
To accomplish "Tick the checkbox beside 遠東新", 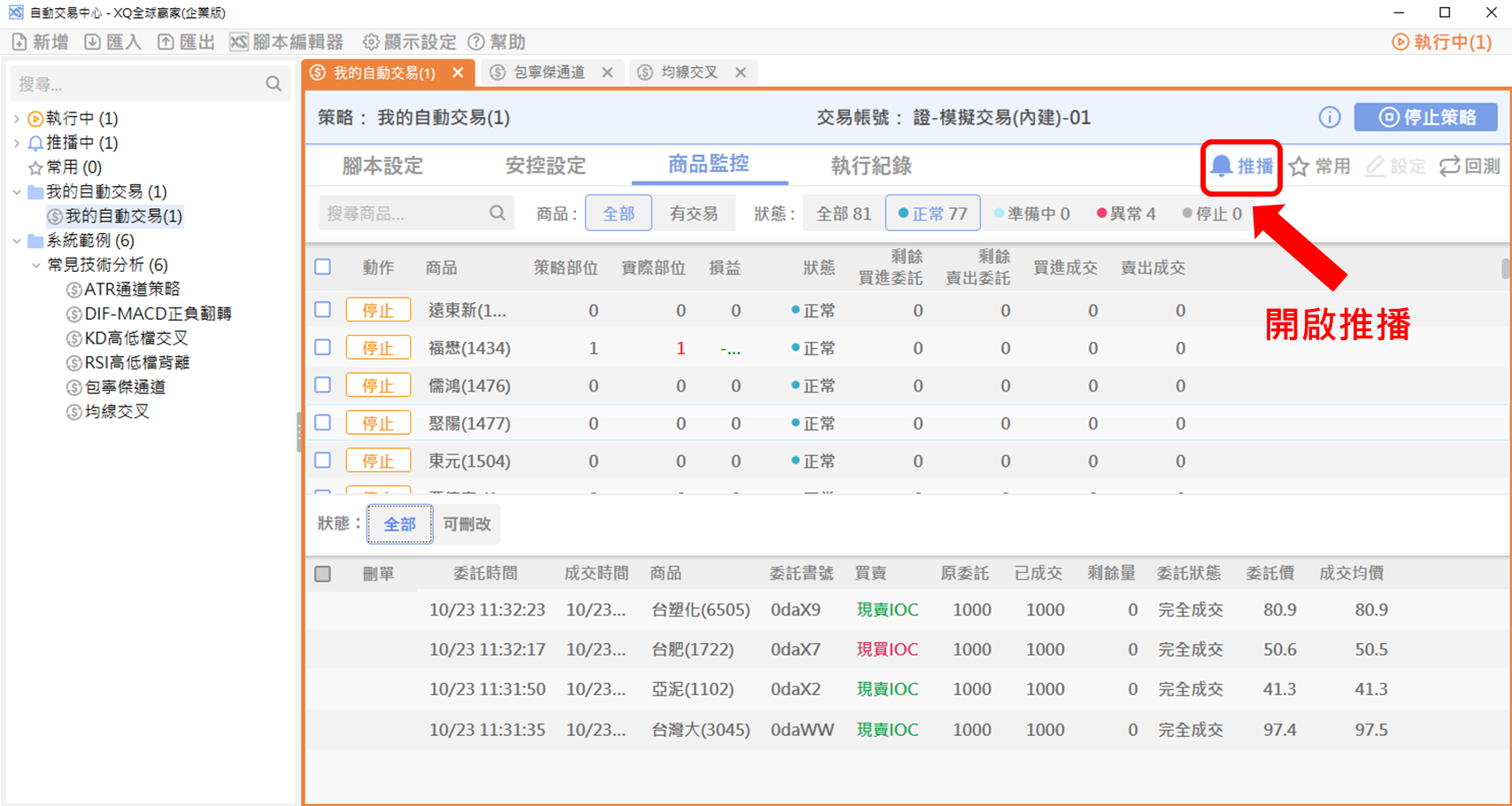I will [323, 310].
